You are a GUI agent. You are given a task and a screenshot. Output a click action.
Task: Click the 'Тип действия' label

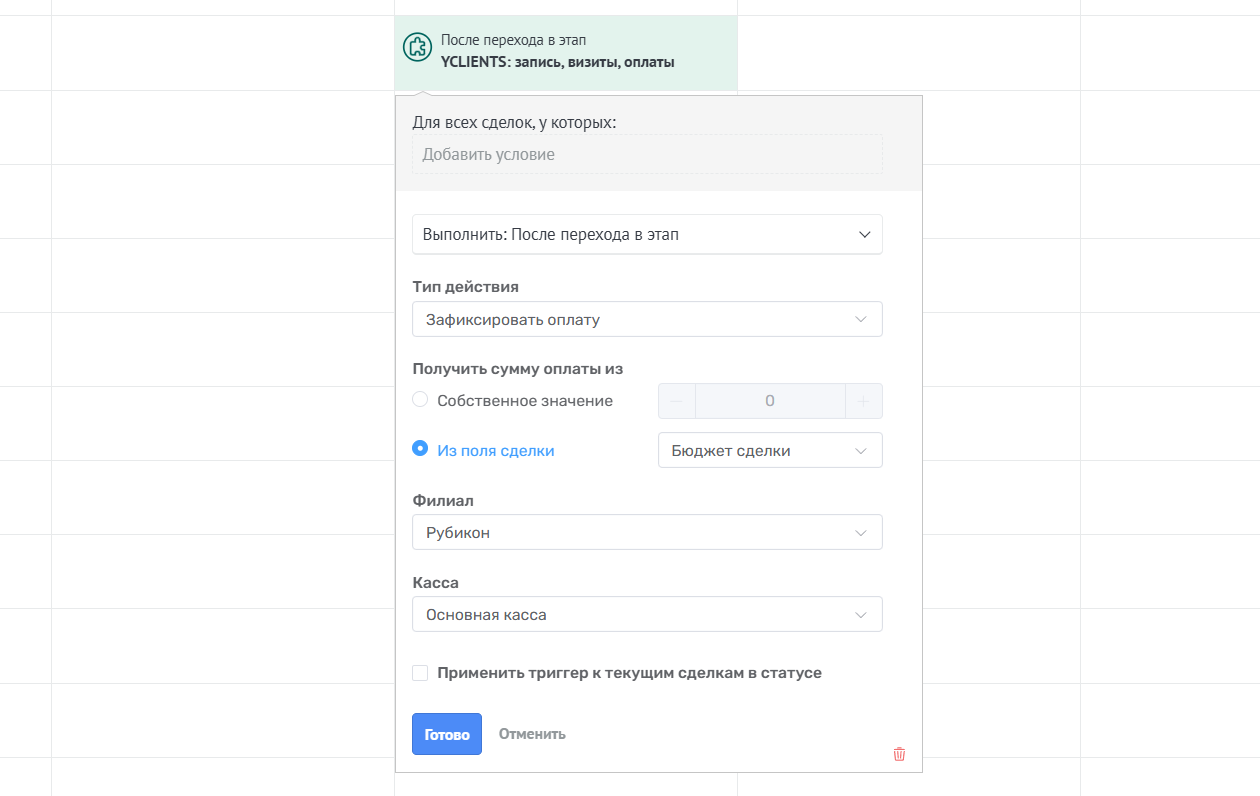pos(465,286)
